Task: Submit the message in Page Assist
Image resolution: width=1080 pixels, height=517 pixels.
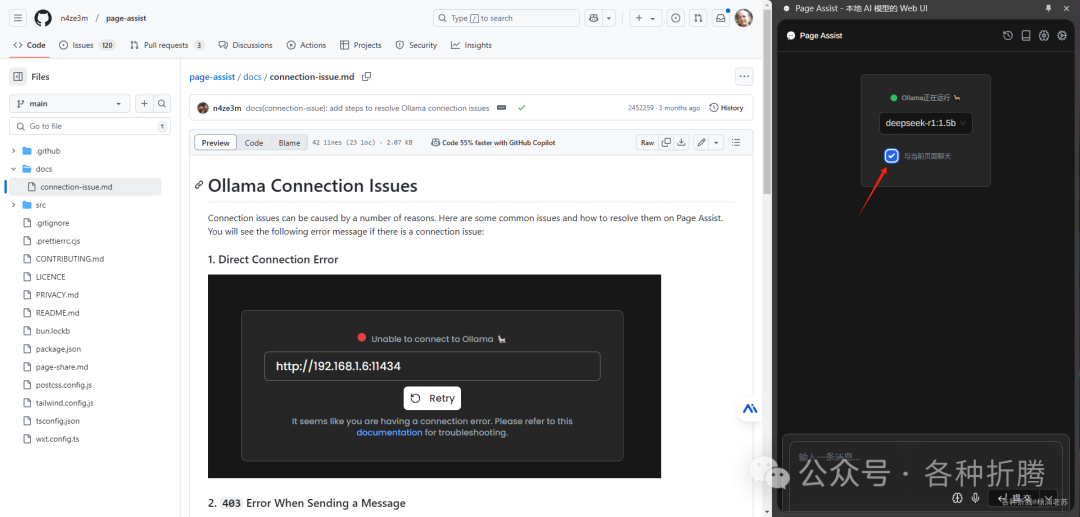Action: 1013,498
